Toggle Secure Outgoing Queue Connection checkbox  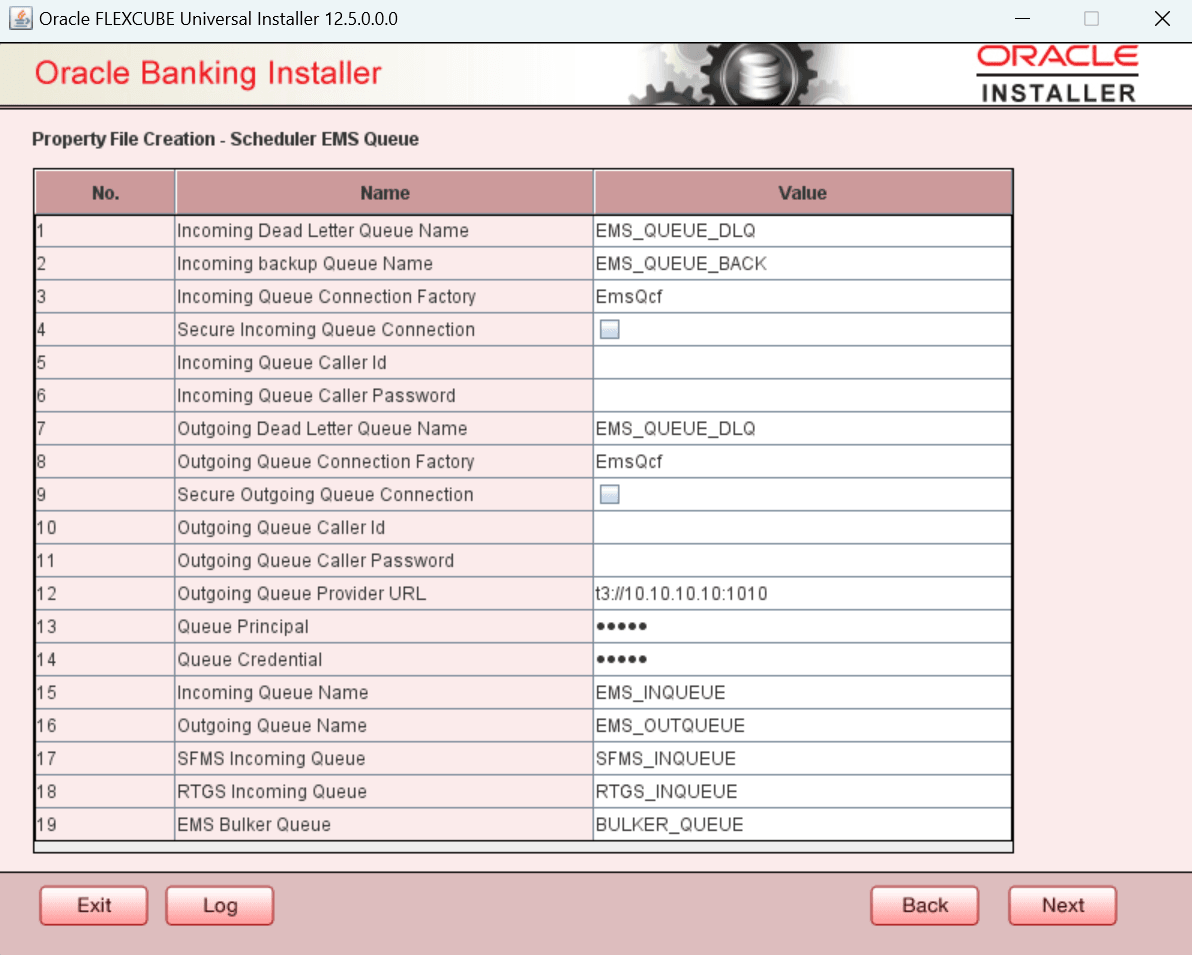pos(610,494)
